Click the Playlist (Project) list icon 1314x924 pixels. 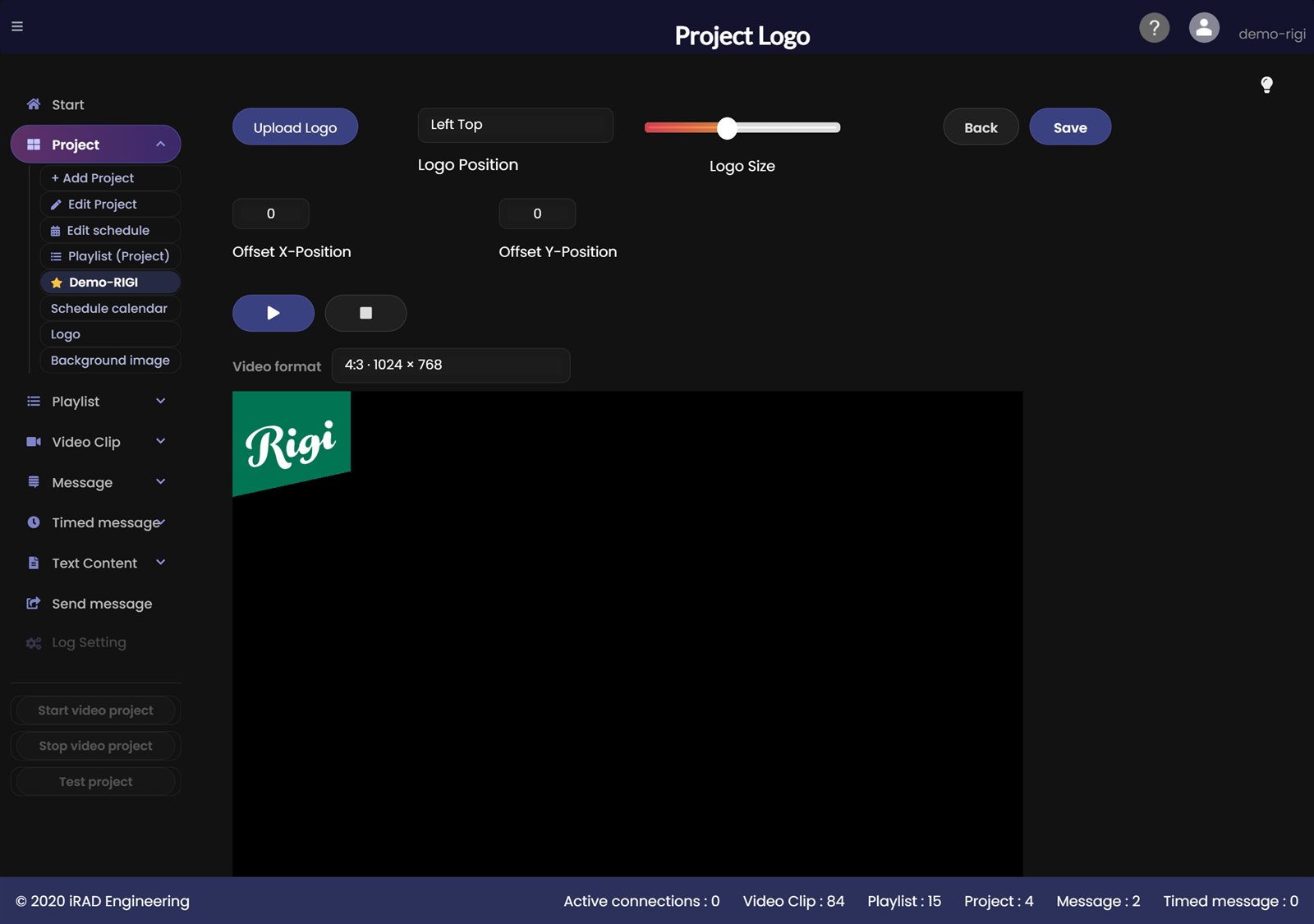56,256
